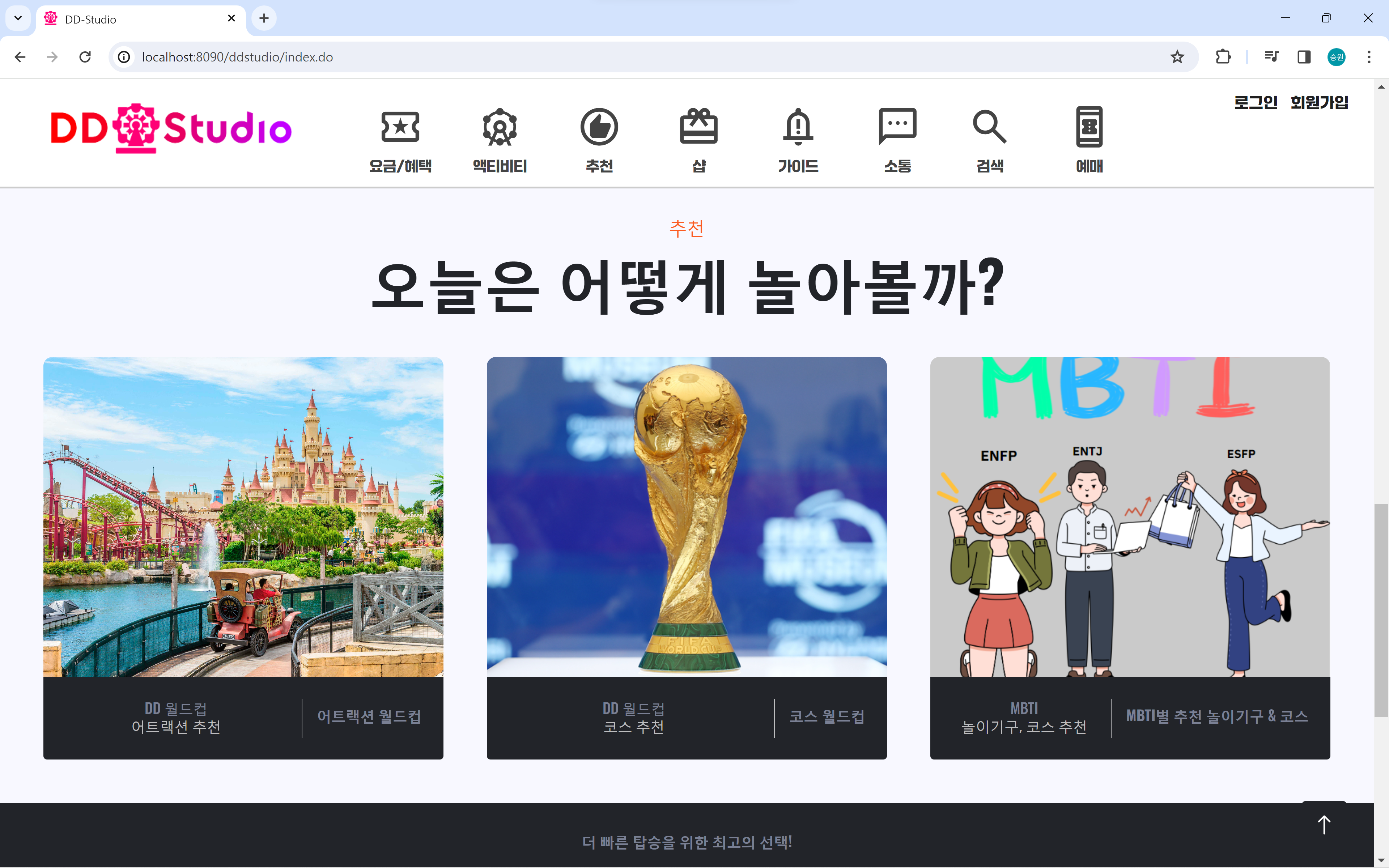Click the DD 월드컵 코스 추천 caption

[633, 718]
